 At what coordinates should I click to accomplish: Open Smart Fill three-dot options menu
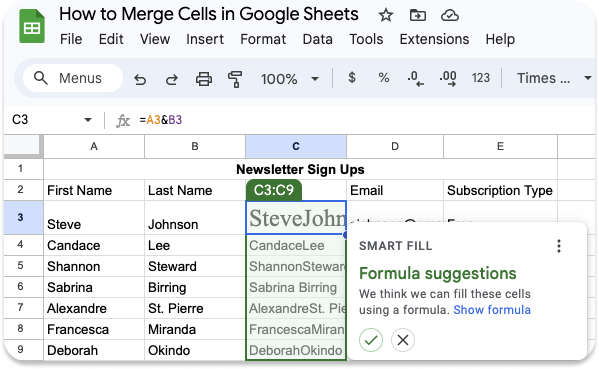coord(559,246)
